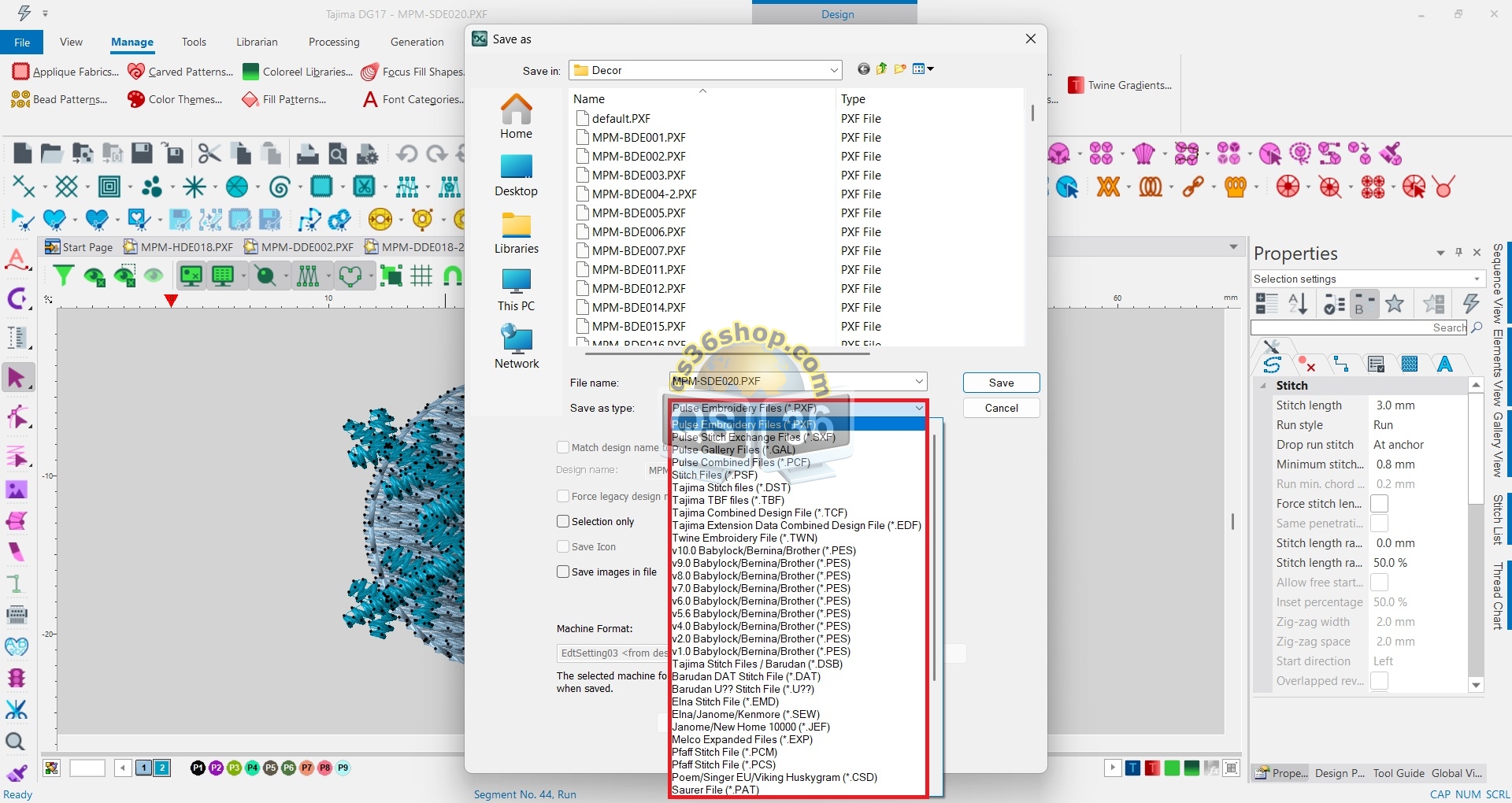Select the P1 black thread color
The image size is (1512, 803).
point(198,768)
